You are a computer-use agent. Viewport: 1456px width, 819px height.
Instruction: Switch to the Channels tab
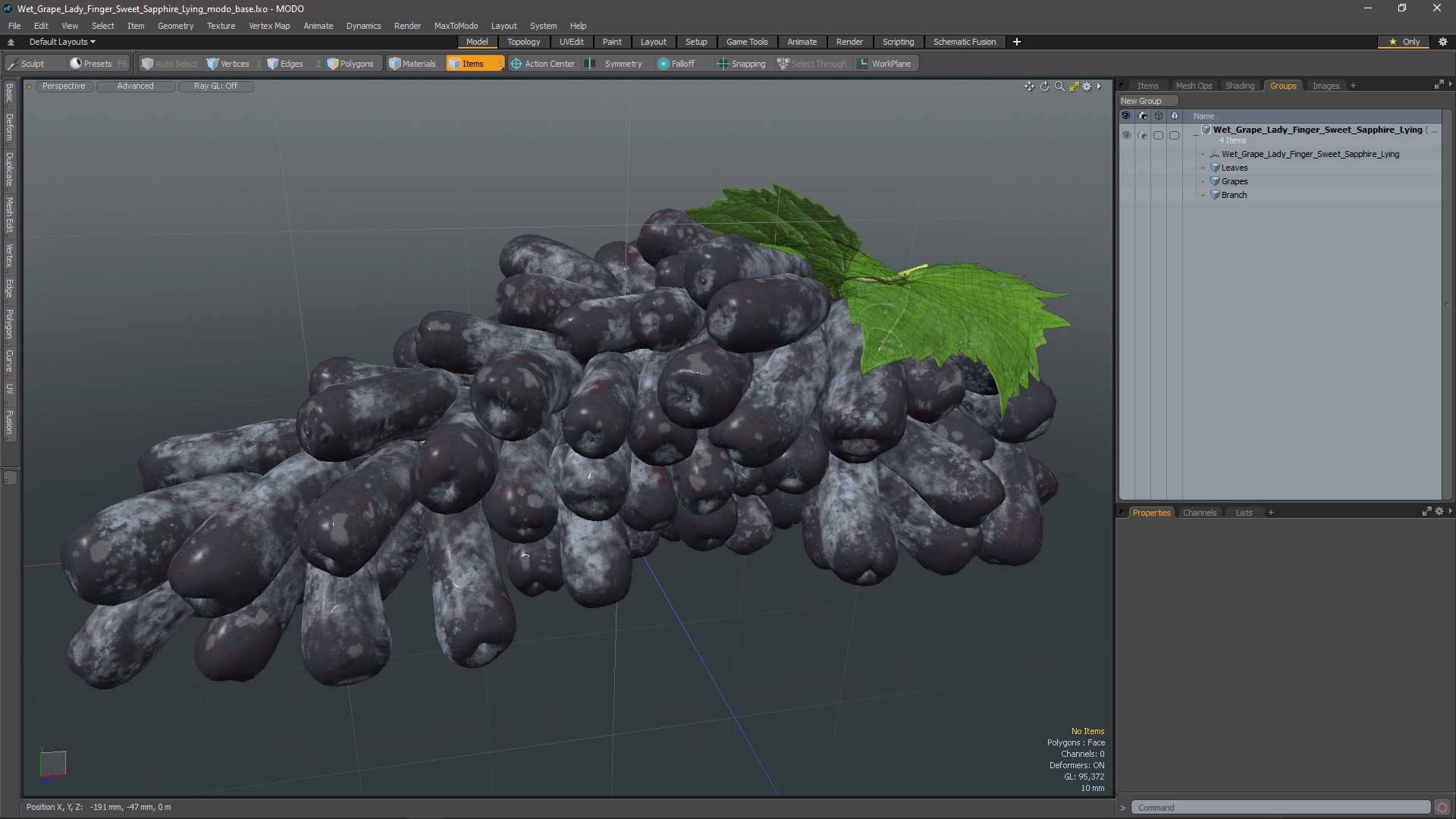coord(1200,513)
